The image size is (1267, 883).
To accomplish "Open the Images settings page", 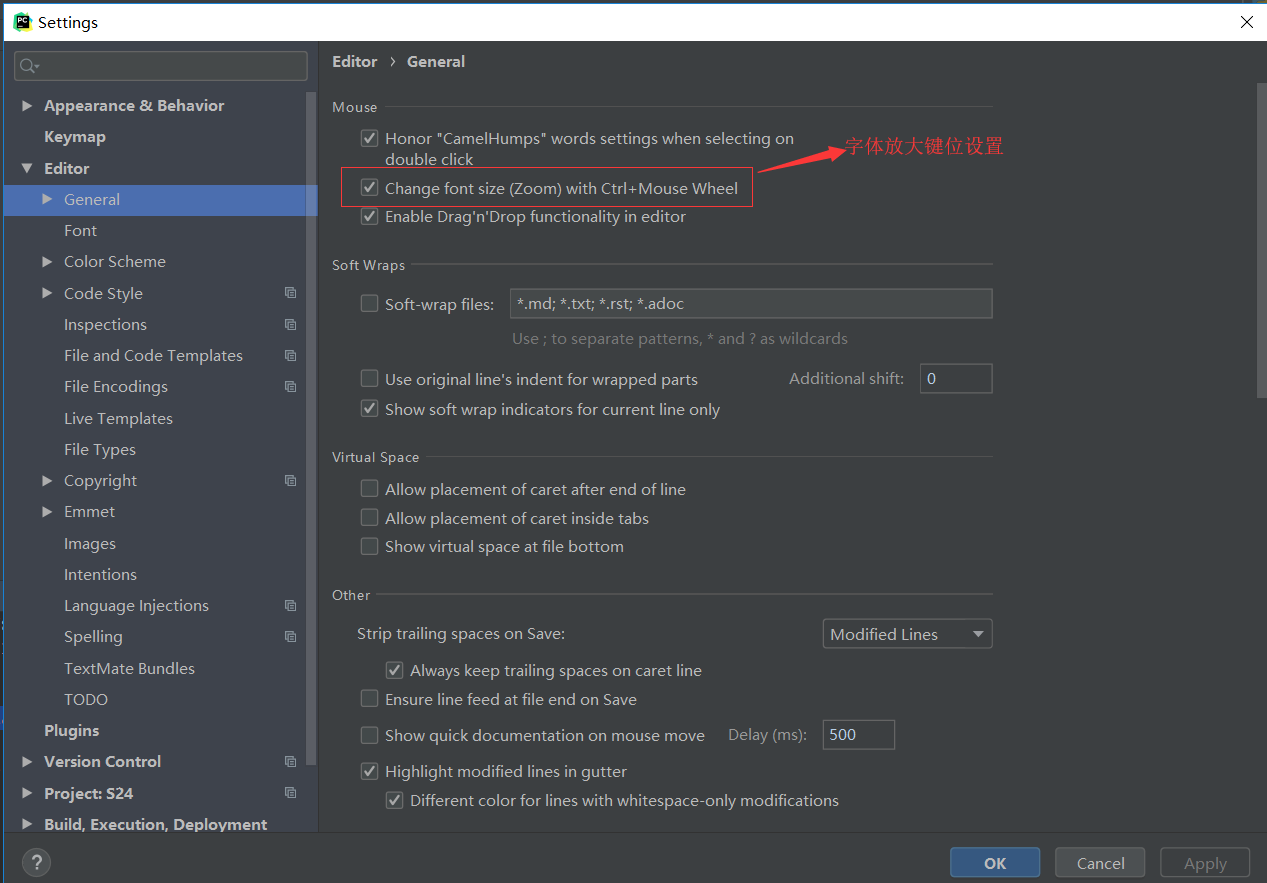I will click(90, 543).
